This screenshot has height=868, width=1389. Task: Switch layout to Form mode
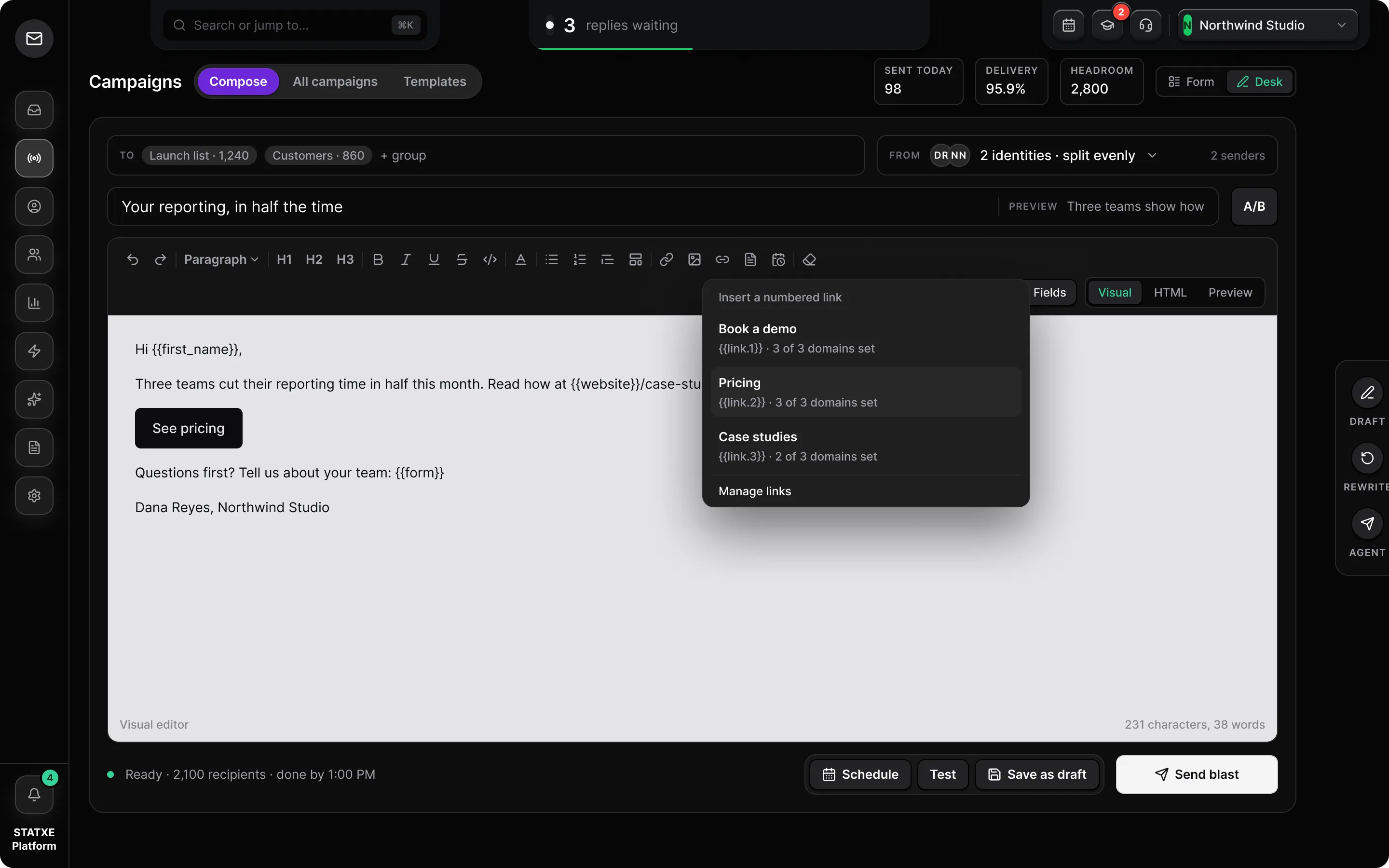point(1192,81)
